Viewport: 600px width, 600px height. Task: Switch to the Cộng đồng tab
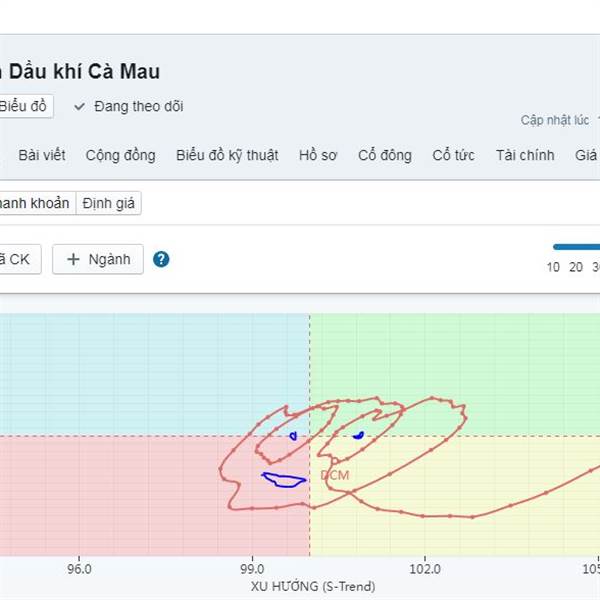point(121,155)
